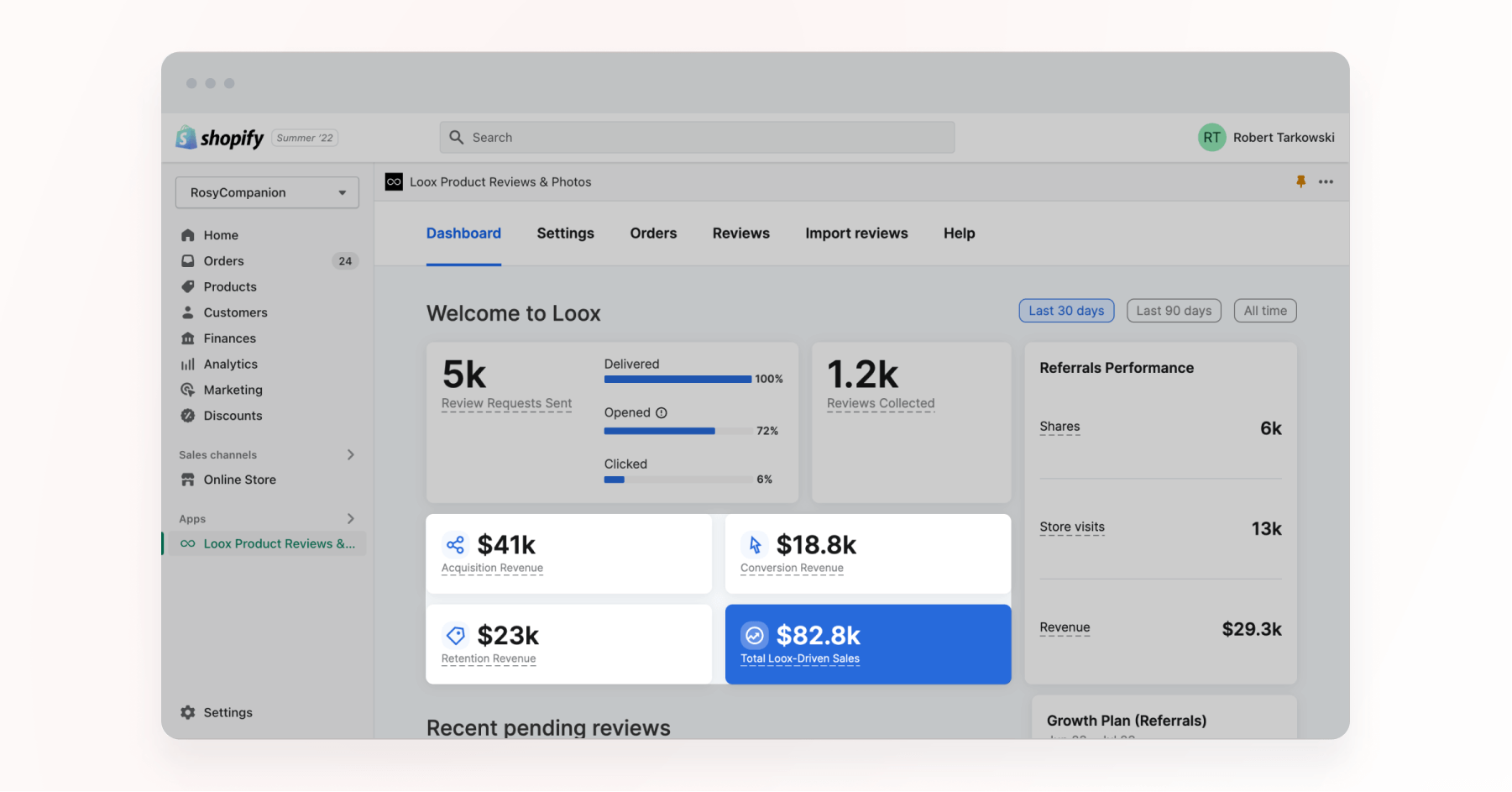
Task: Click the Retention Revenue tag icon
Action: click(455, 635)
